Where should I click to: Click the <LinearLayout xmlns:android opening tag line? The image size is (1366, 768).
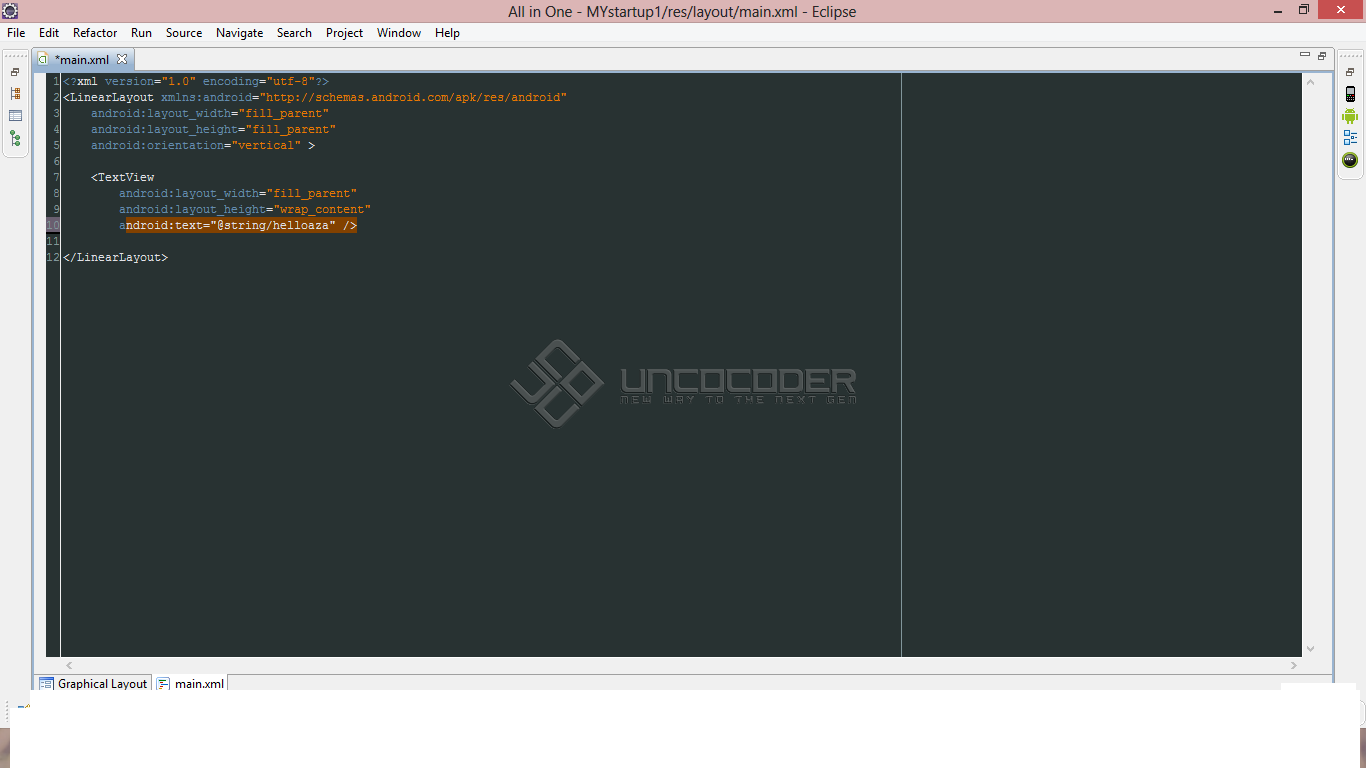coord(315,97)
